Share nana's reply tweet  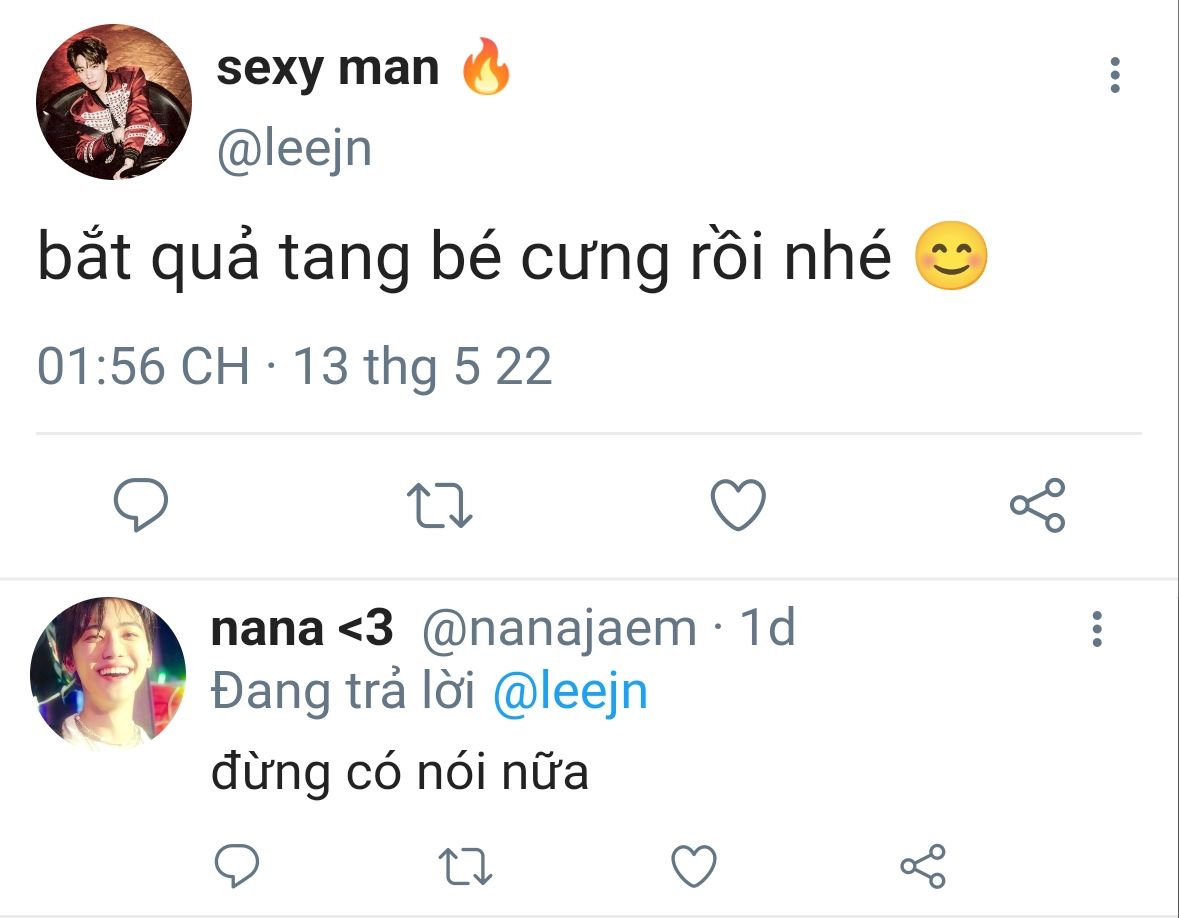922,865
